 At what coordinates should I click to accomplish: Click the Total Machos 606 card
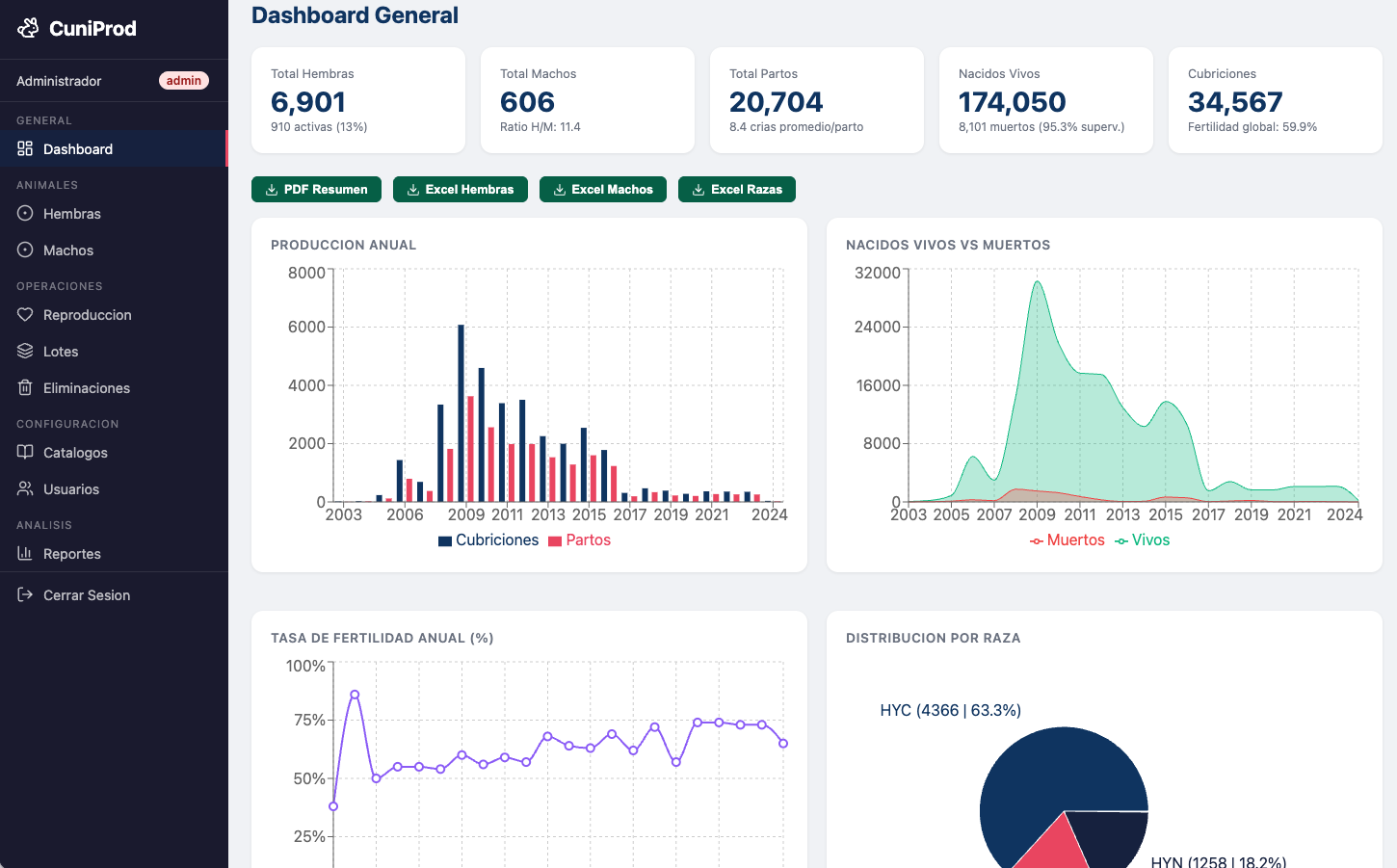pyautogui.click(x=588, y=100)
